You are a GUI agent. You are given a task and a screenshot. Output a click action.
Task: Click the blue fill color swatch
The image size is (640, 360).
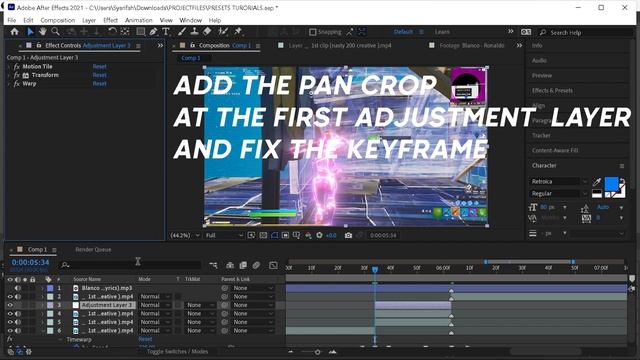coord(611,184)
